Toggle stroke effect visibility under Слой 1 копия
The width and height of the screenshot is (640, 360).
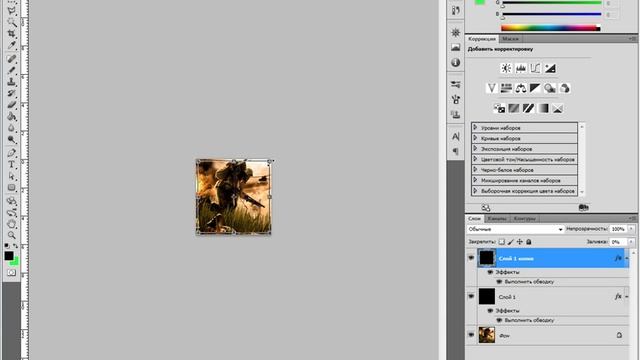pyautogui.click(x=499, y=282)
